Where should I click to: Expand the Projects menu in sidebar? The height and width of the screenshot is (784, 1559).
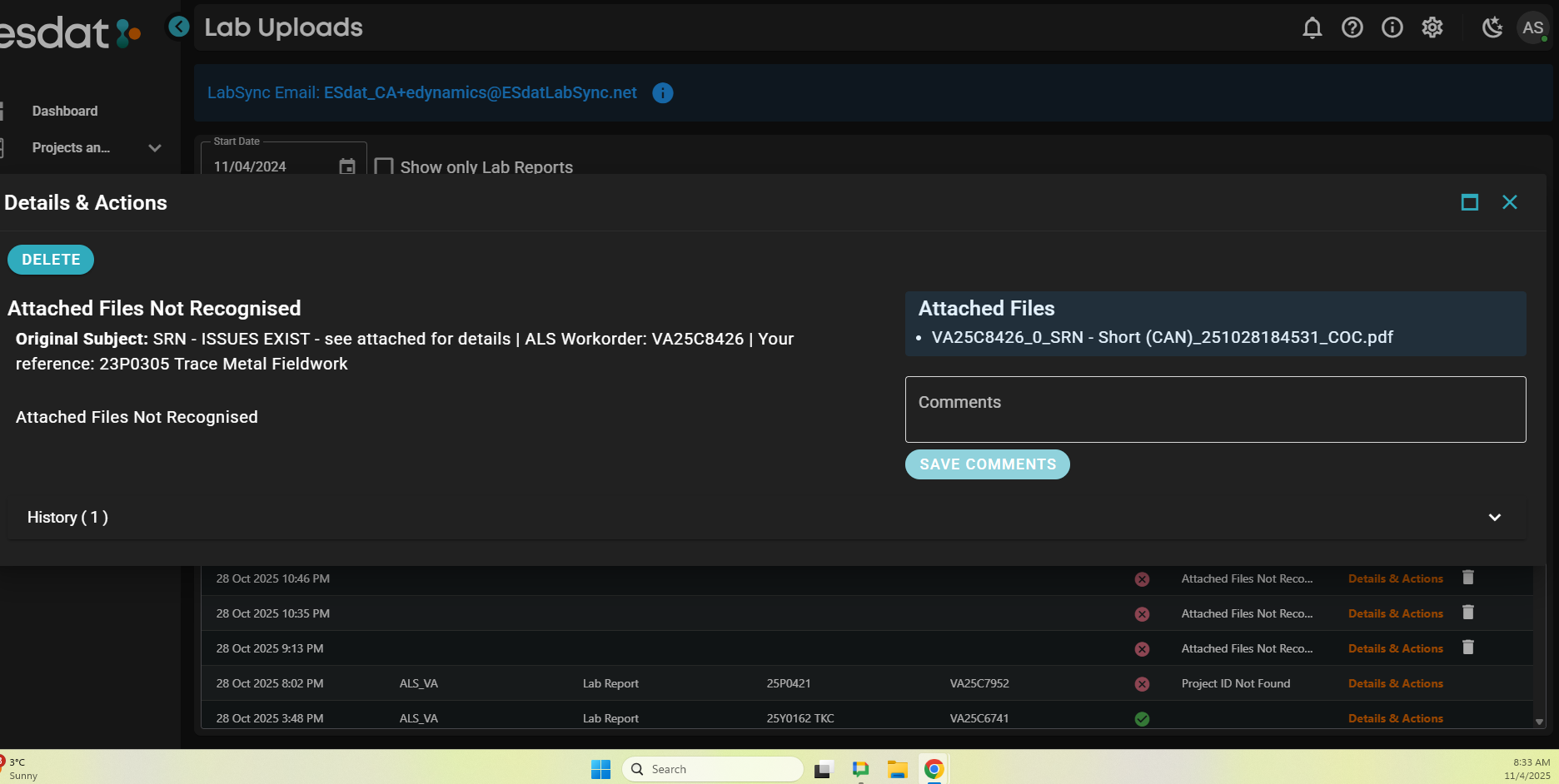click(x=154, y=148)
